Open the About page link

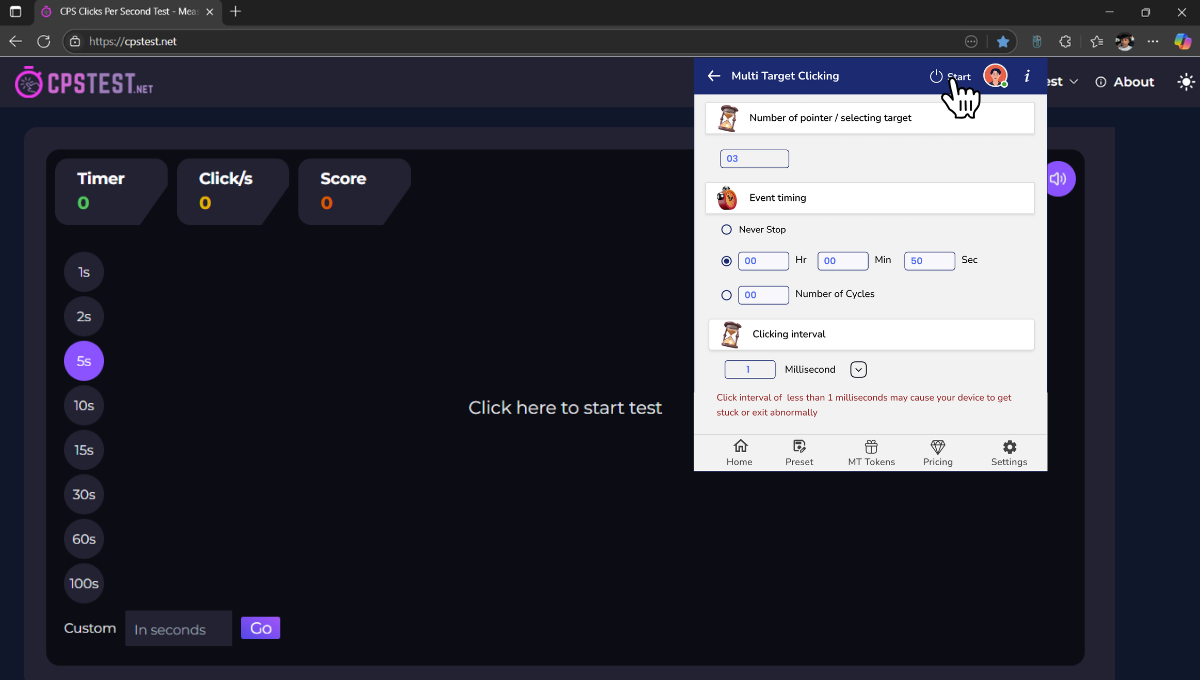click(1125, 82)
